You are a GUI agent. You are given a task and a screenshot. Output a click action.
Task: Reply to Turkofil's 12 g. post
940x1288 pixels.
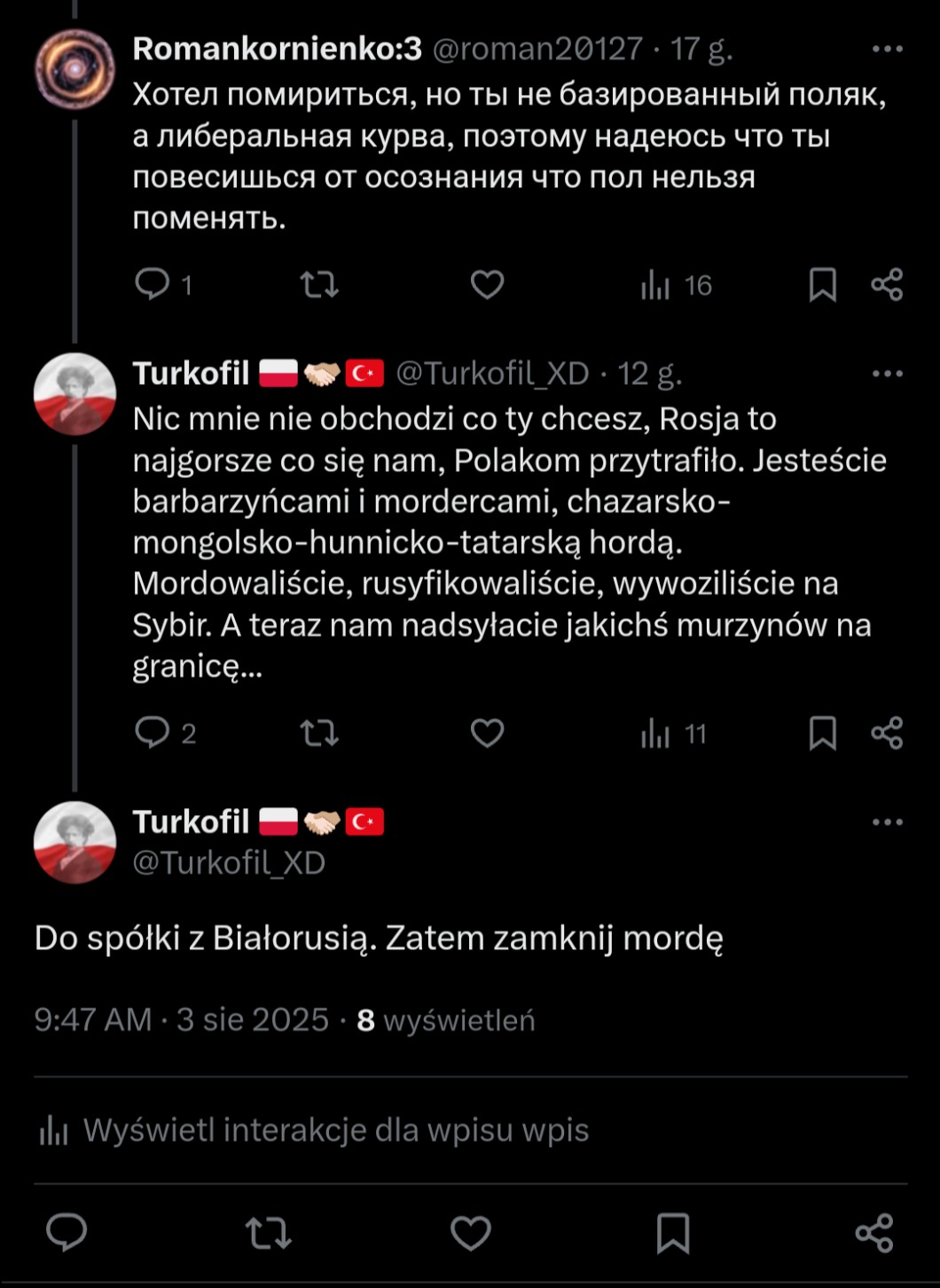pyautogui.click(x=153, y=734)
